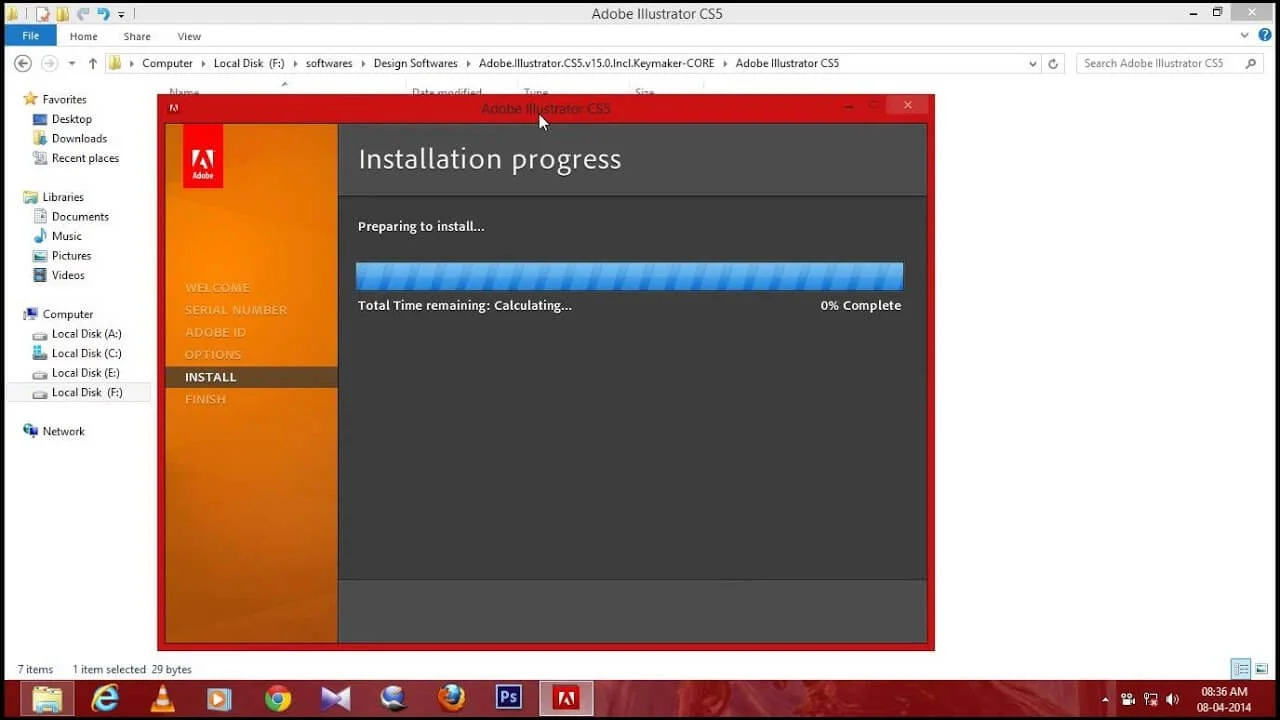Open Local Disk (A:) in navigation pane

pos(86,334)
